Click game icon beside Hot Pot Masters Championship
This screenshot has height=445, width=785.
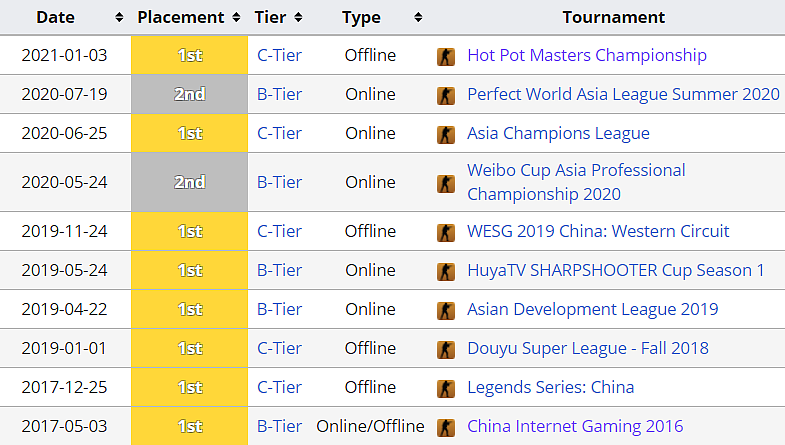pyautogui.click(x=446, y=56)
